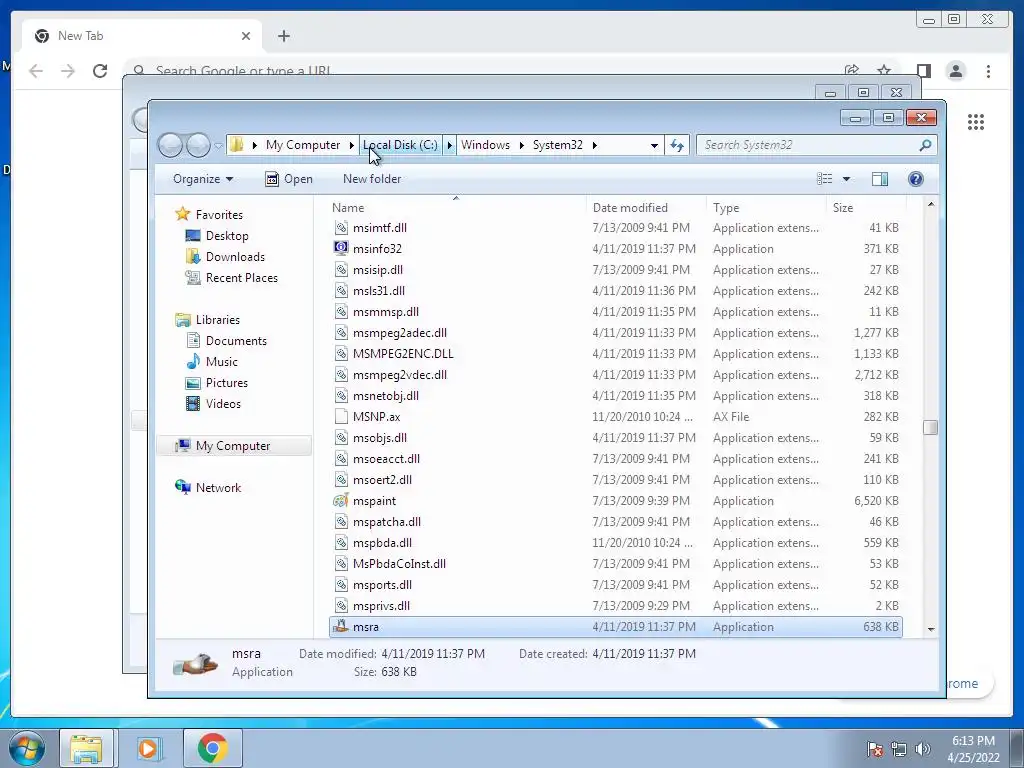This screenshot has width=1024, height=768.
Task: Click the volume speaker tray icon
Action: [923, 749]
